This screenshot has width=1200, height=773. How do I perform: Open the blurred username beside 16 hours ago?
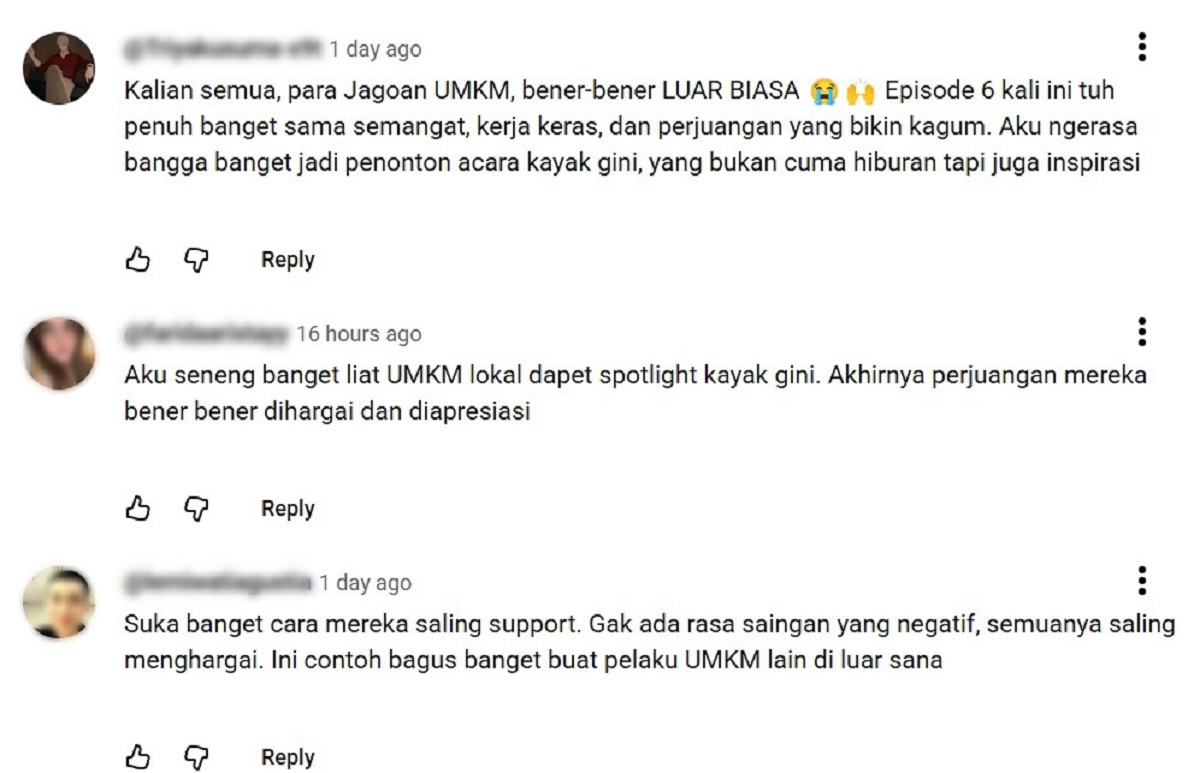207,334
